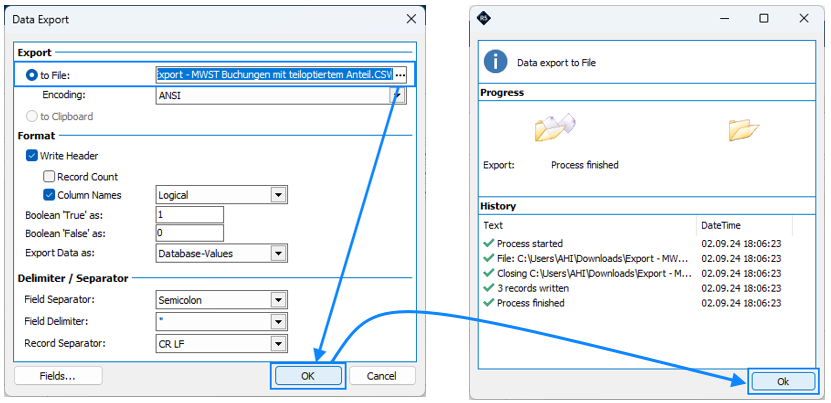
Task: Click the Boolean 'False' as field
Action: (x=190, y=233)
